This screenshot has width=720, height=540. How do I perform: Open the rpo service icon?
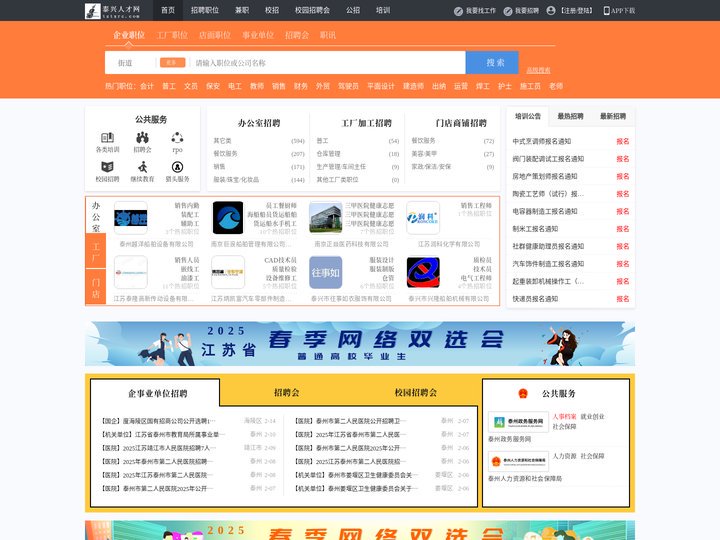[x=177, y=137]
